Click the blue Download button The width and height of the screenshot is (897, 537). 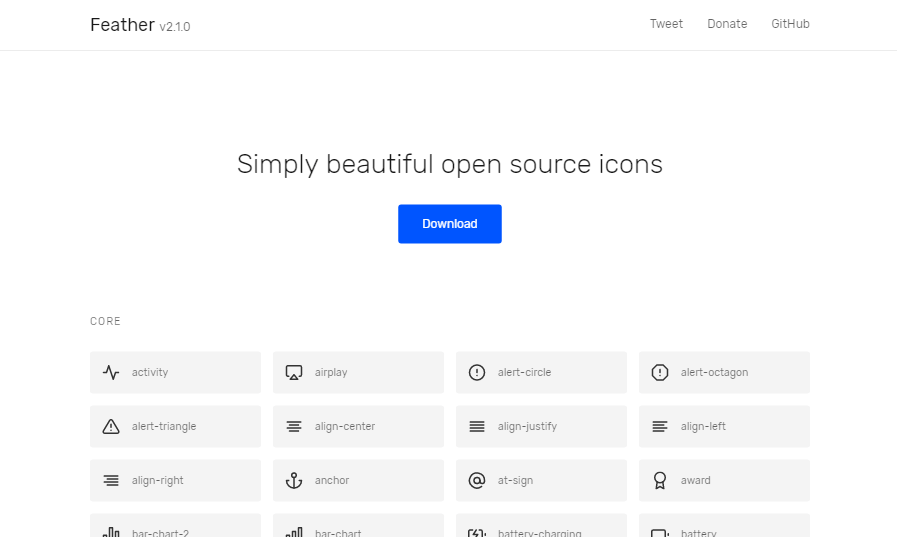(x=450, y=224)
